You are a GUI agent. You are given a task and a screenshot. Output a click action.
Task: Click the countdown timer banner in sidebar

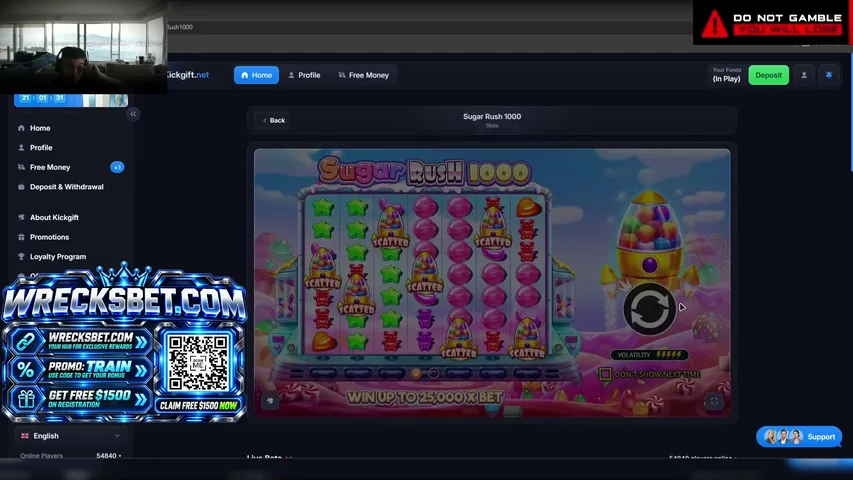point(71,100)
